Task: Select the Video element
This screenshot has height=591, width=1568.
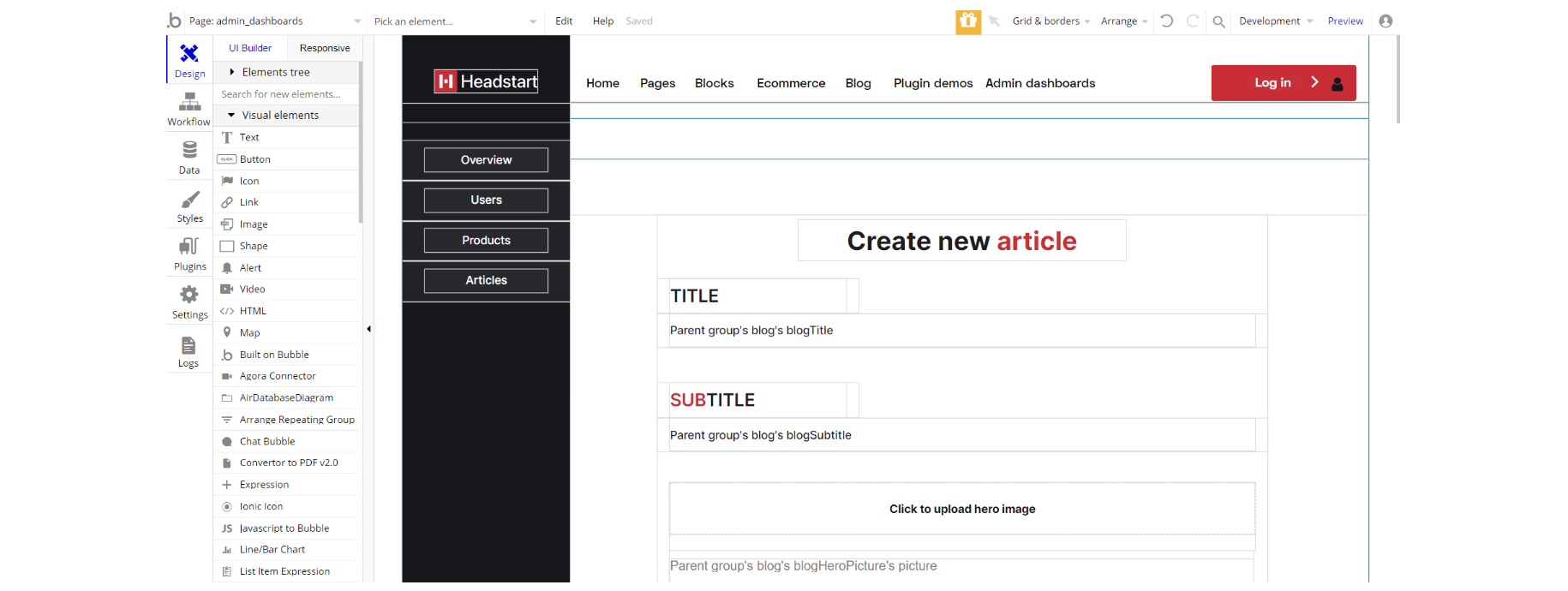Action: (x=287, y=290)
